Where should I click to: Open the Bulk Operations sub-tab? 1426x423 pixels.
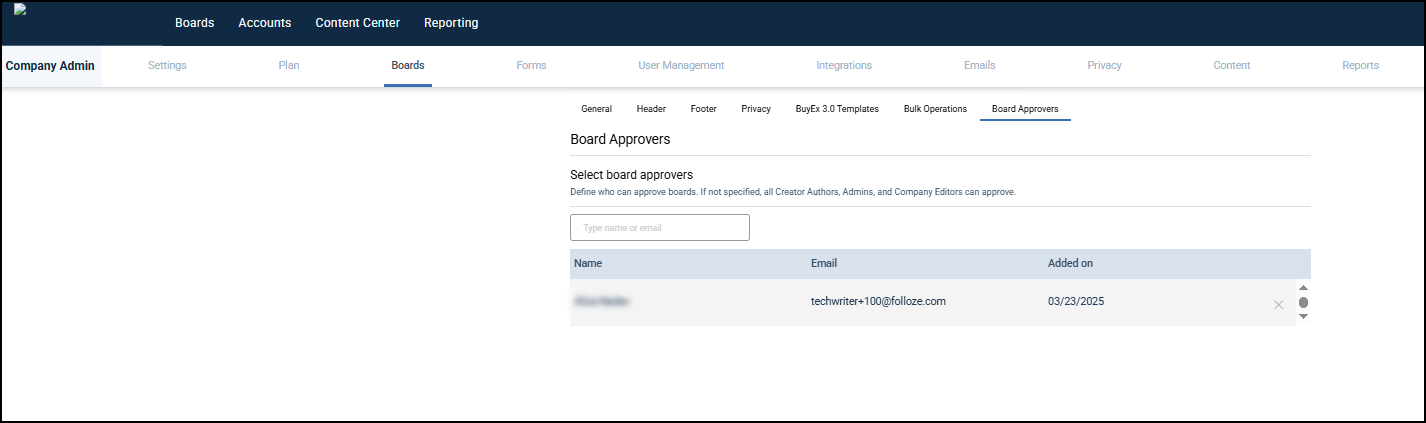[935, 109]
